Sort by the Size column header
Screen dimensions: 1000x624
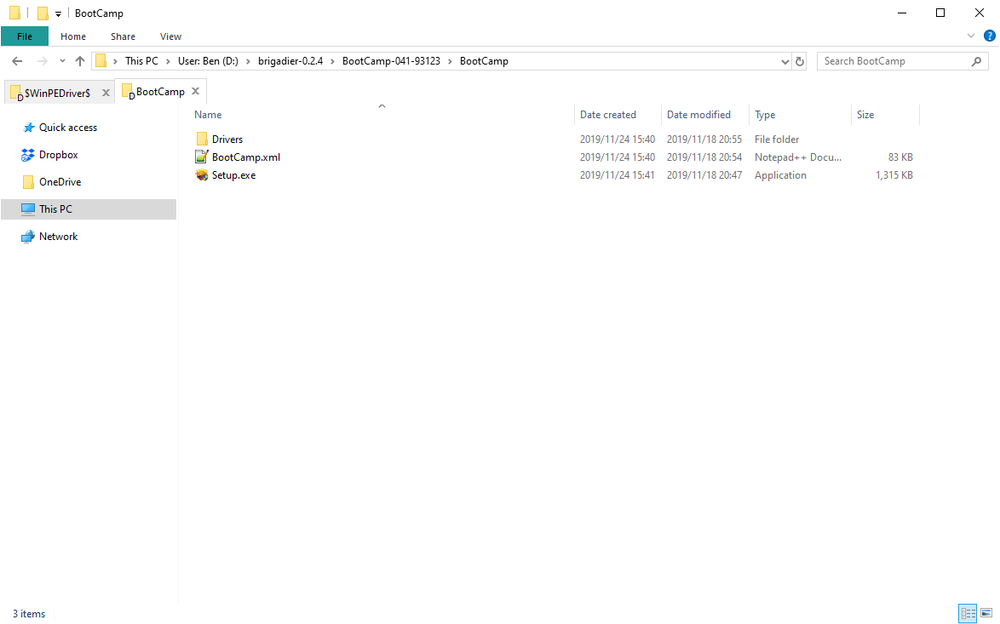pyautogui.click(x=865, y=115)
